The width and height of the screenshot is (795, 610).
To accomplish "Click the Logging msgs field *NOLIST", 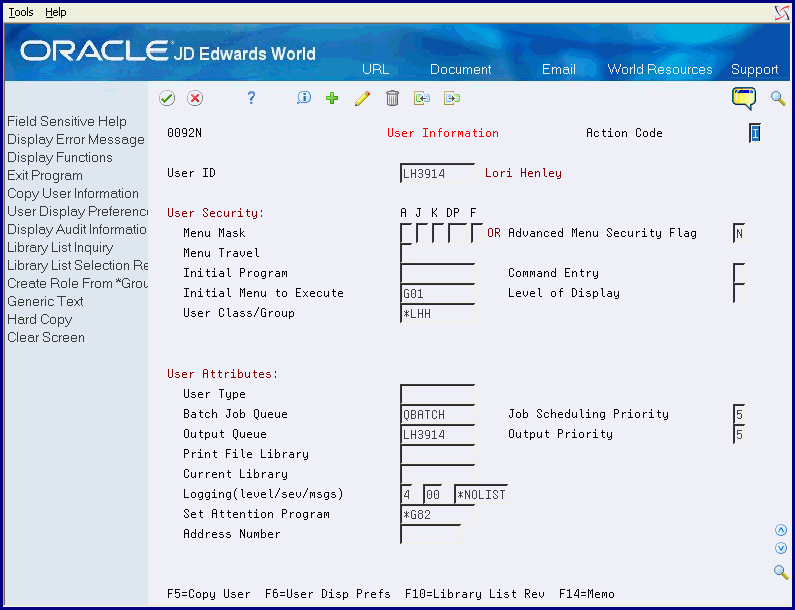I will point(481,494).
